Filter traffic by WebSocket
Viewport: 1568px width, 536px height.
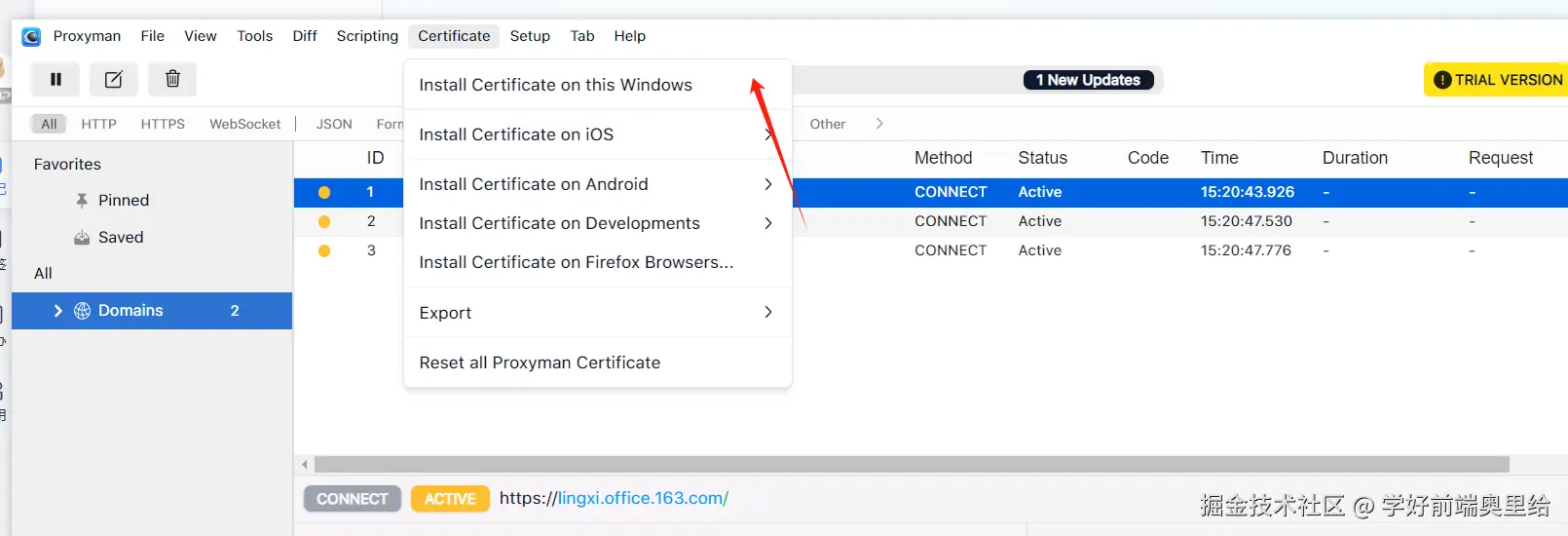coord(244,124)
